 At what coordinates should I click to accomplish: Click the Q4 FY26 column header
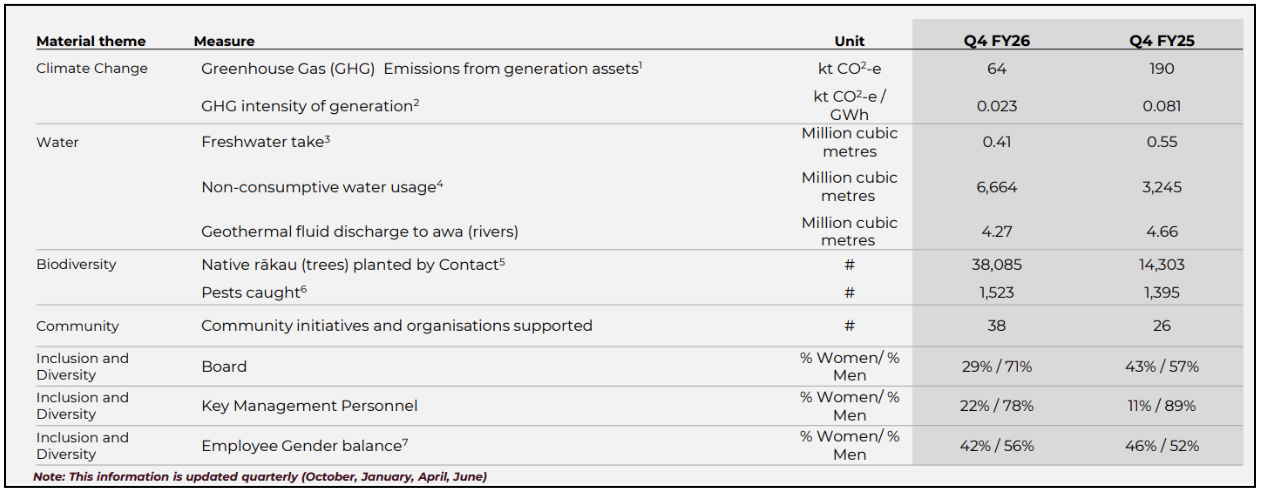click(996, 41)
